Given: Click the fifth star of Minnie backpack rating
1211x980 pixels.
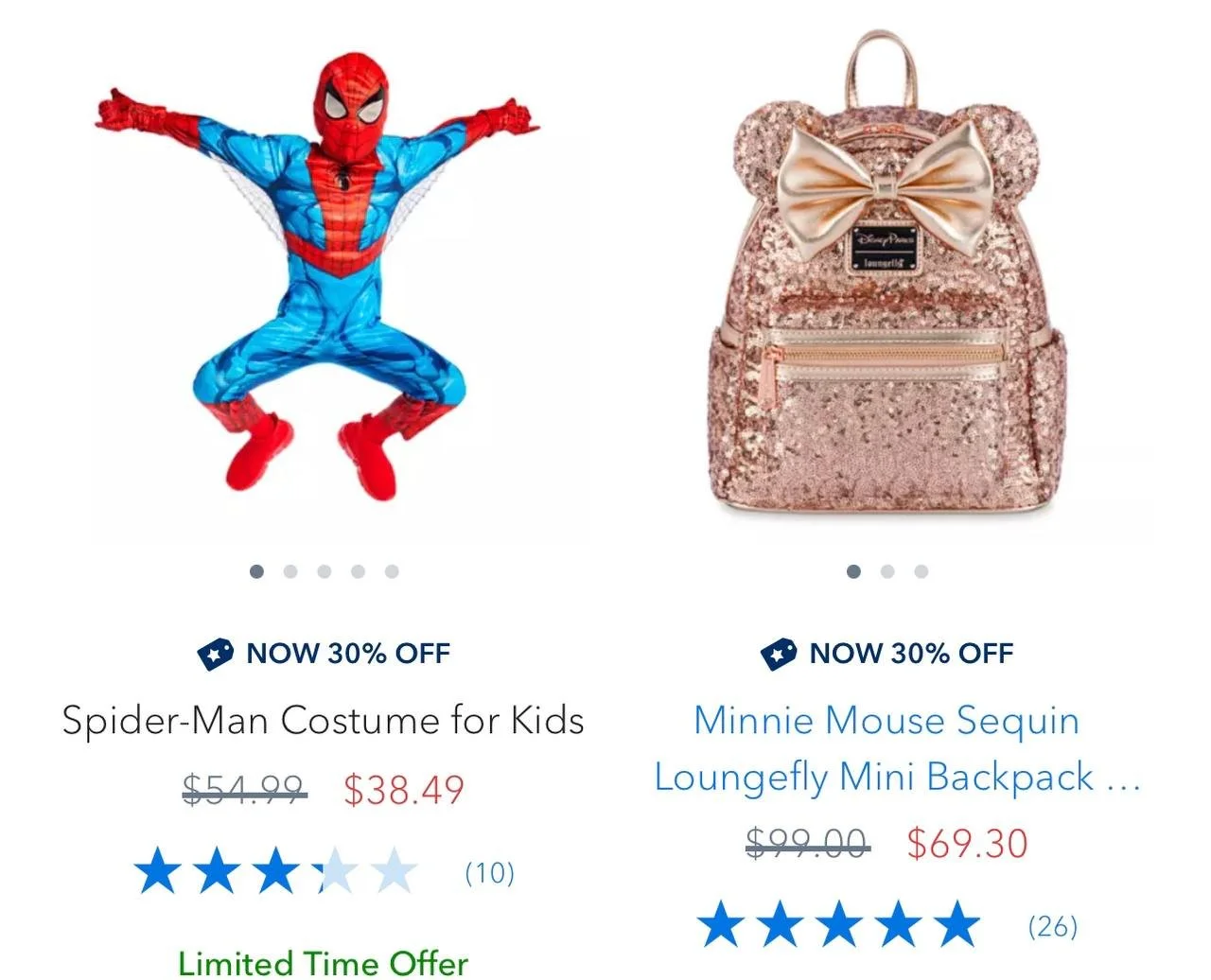Looking at the screenshot, I should [x=957, y=924].
